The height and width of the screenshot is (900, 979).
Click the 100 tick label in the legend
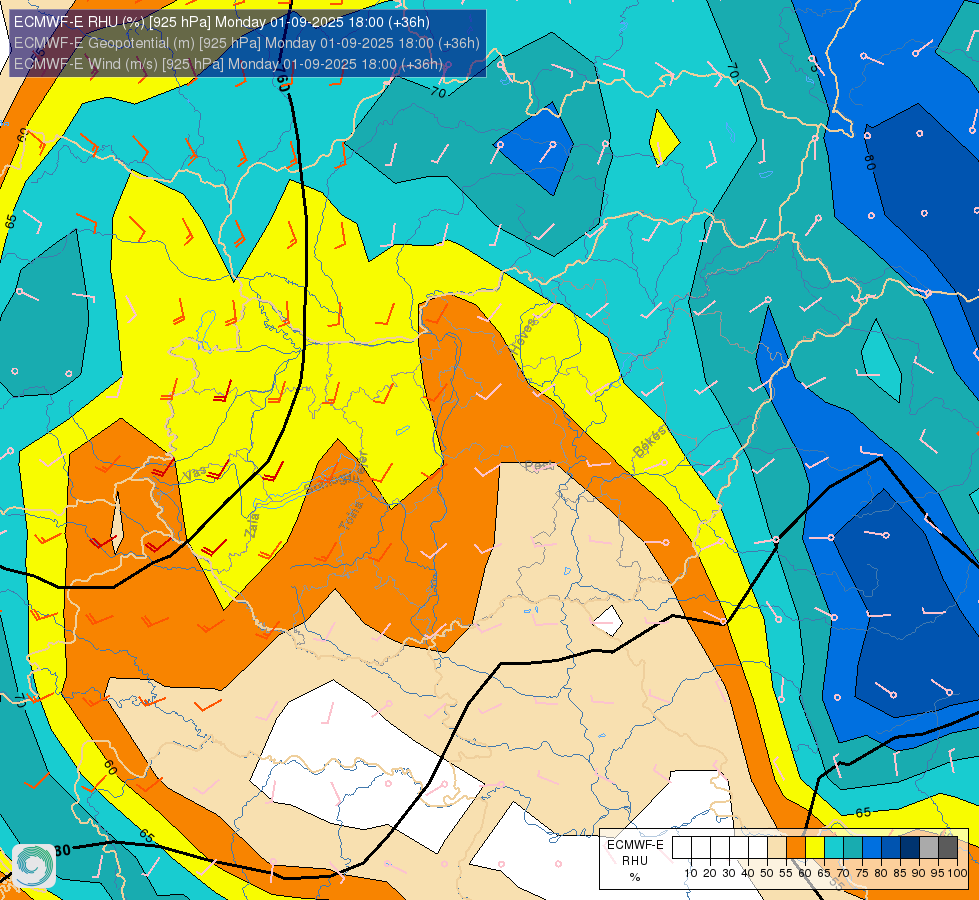point(957,873)
